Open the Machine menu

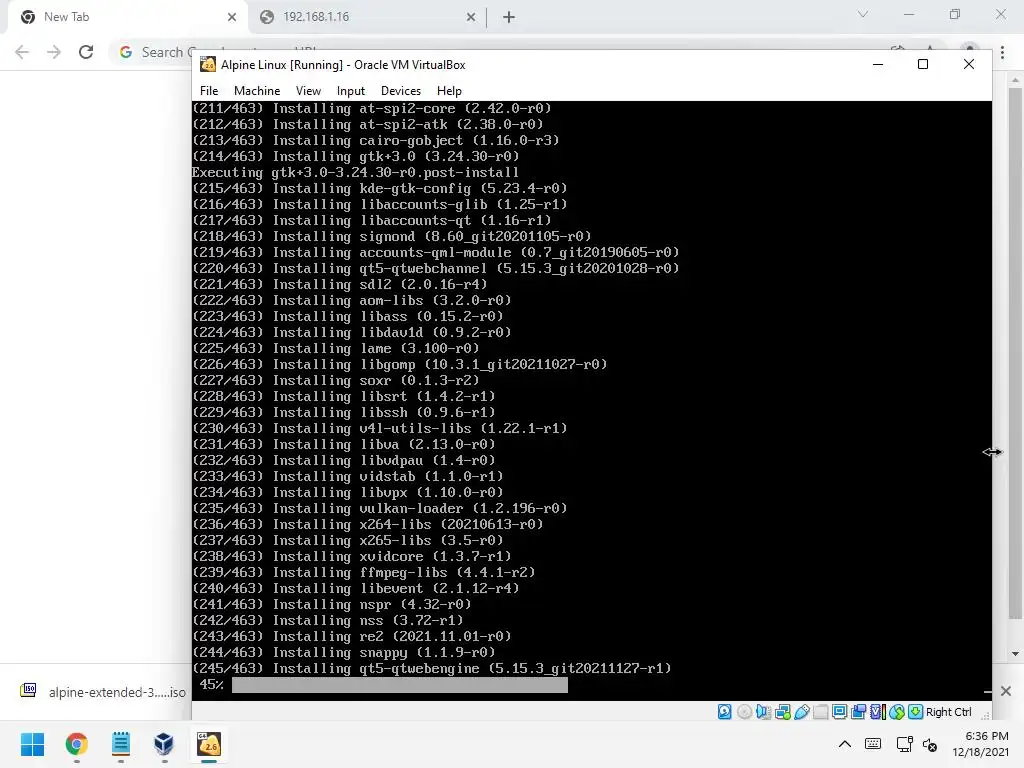[x=257, y=91]
